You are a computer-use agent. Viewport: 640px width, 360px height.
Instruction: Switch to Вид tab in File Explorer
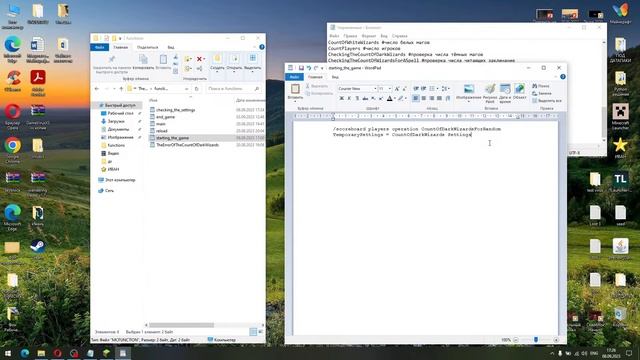point(171,47)
